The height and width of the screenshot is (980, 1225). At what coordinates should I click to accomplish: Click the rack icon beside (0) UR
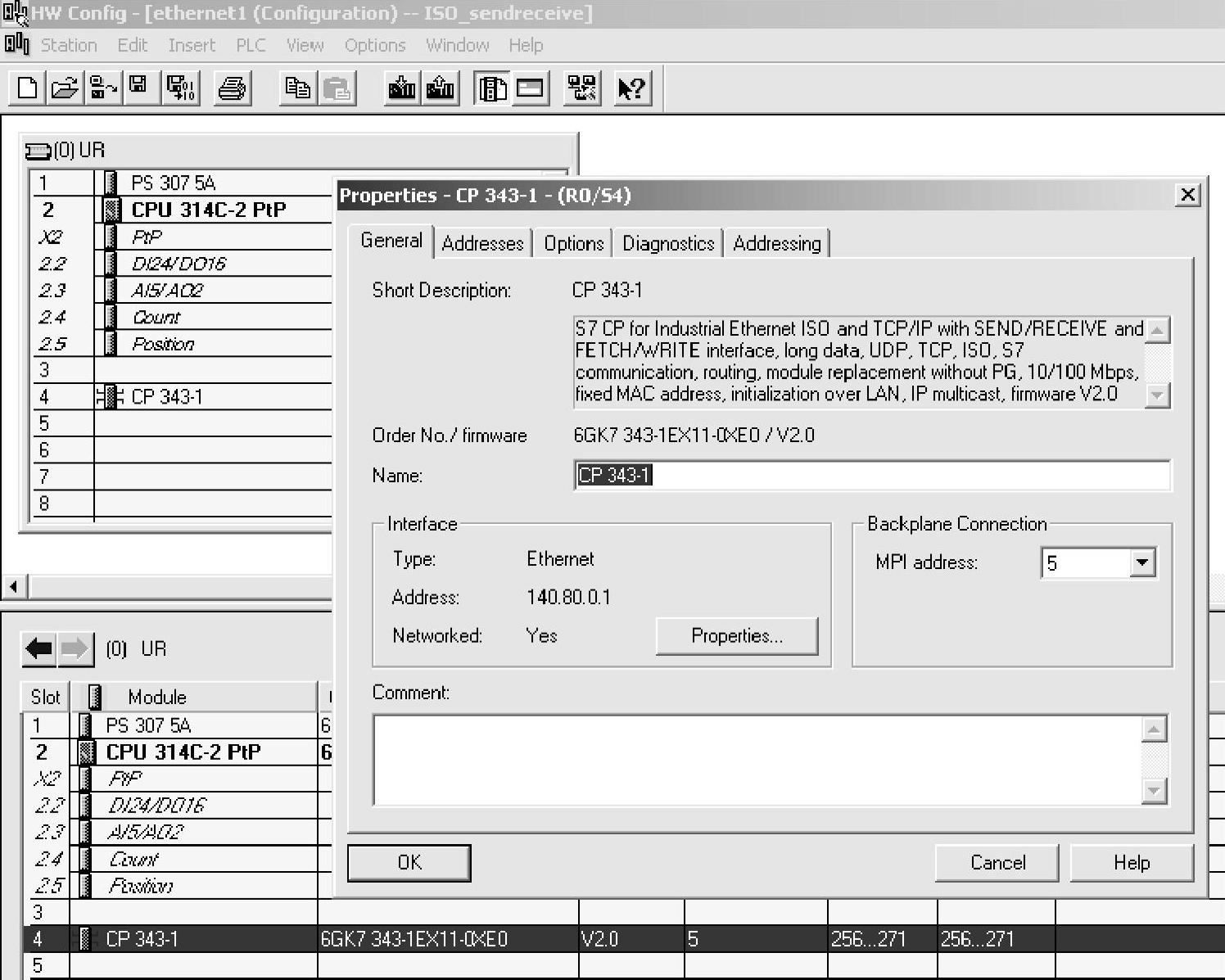[38, 151]
